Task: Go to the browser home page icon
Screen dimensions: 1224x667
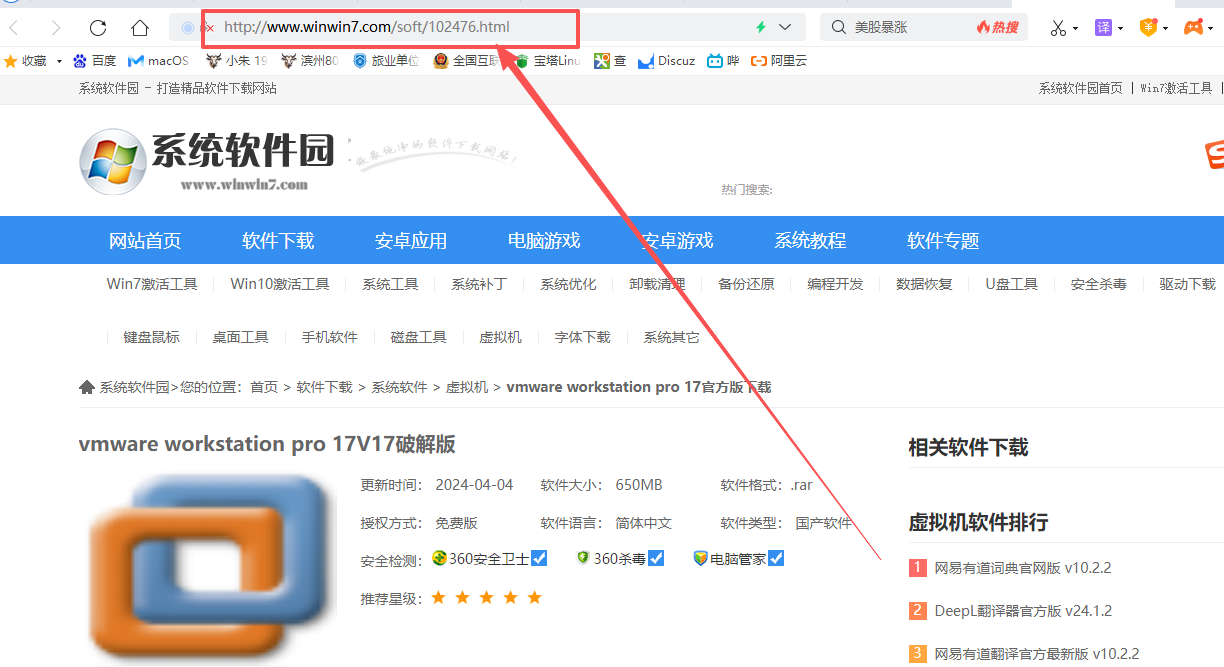Action: pyautogui.click(x=140, y=27)
